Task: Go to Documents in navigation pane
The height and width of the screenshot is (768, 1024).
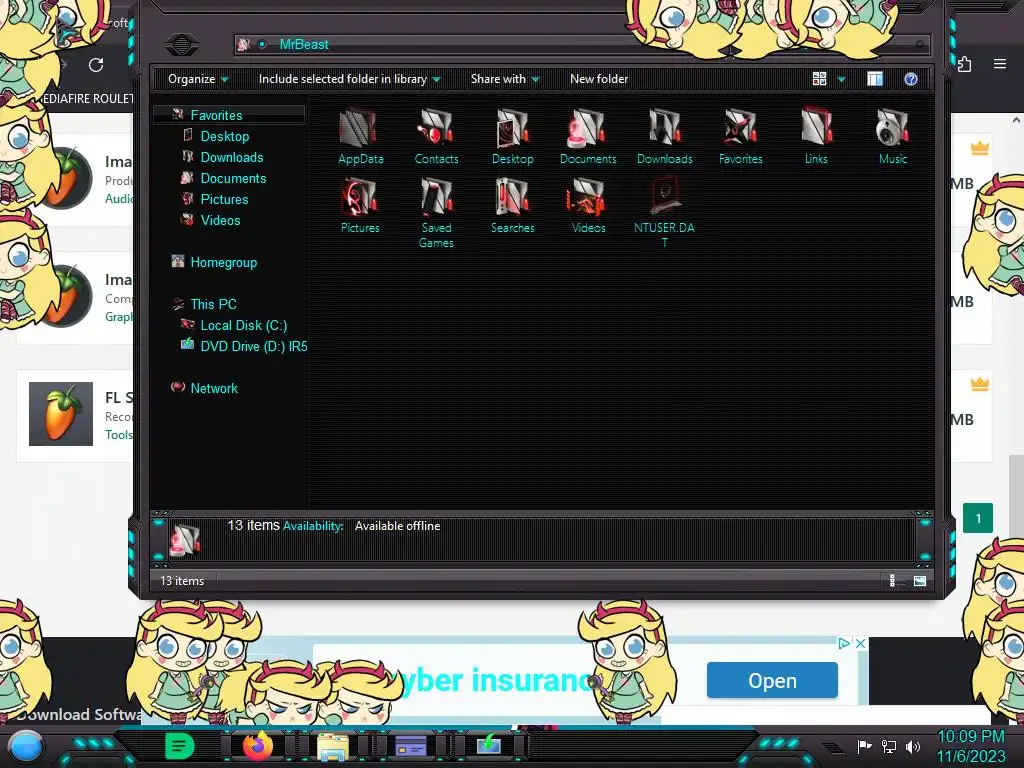Action: [x=233, y=178]
